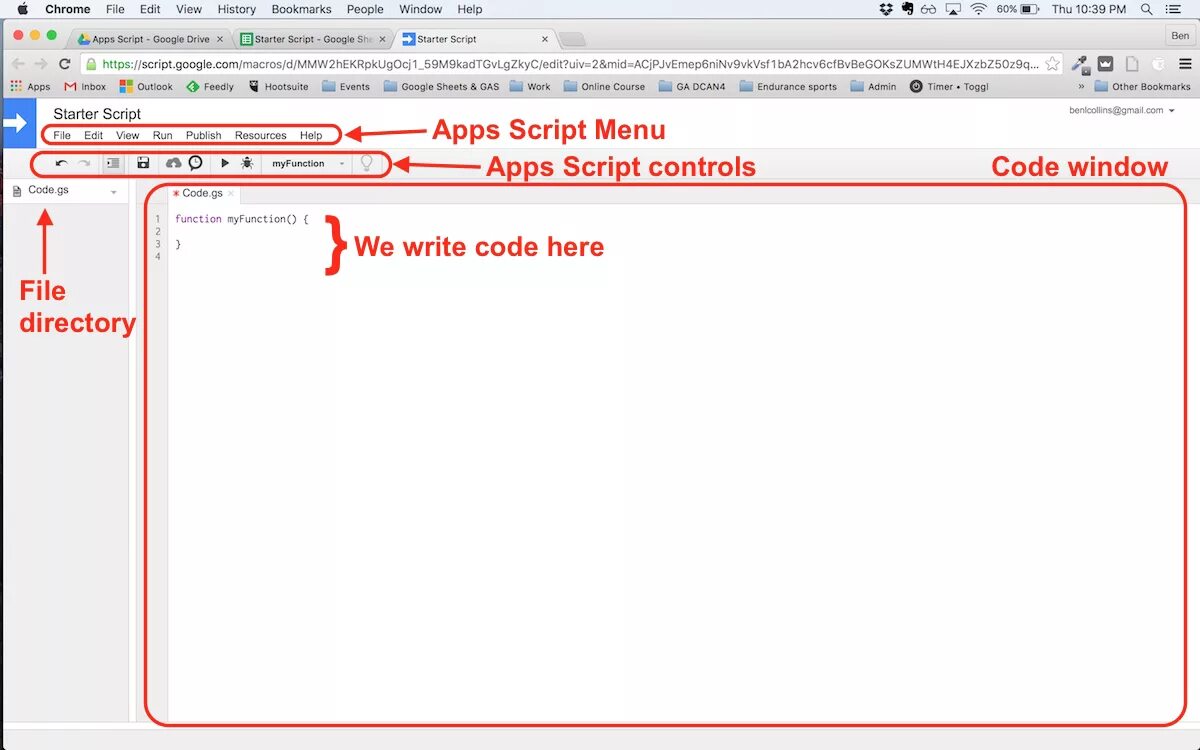Screen dimensions: 1200x750
Task: Click the blue arrow Apps Script logo
Action: pos(17,124)
